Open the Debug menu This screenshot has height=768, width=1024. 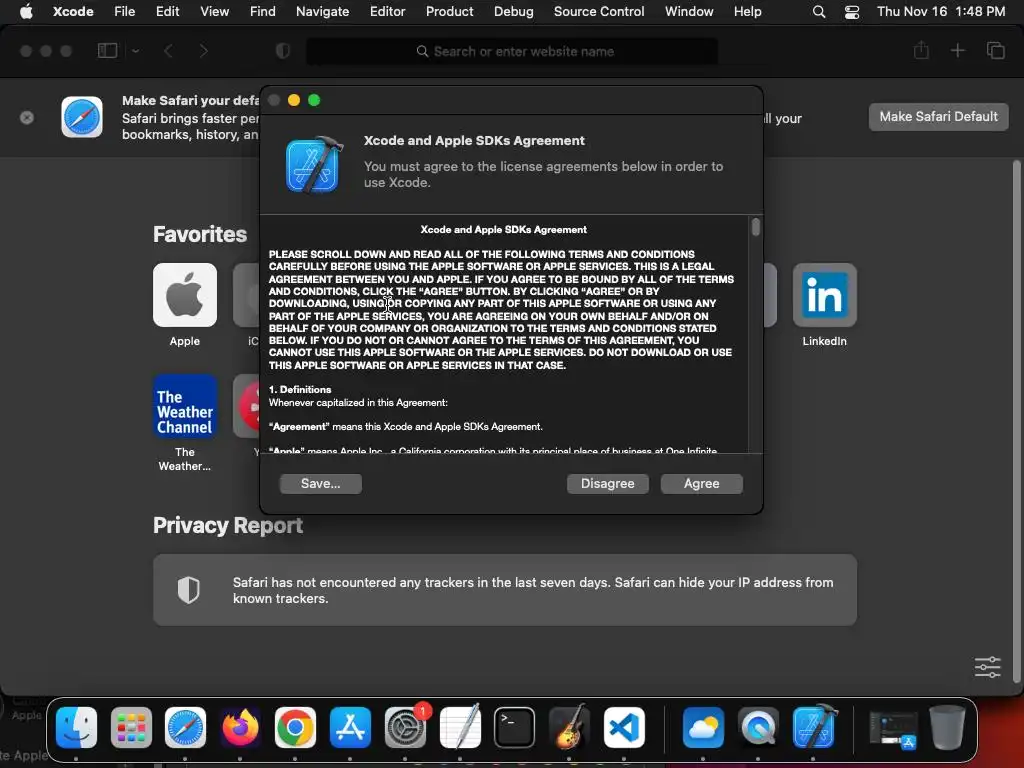coord(513,11)
